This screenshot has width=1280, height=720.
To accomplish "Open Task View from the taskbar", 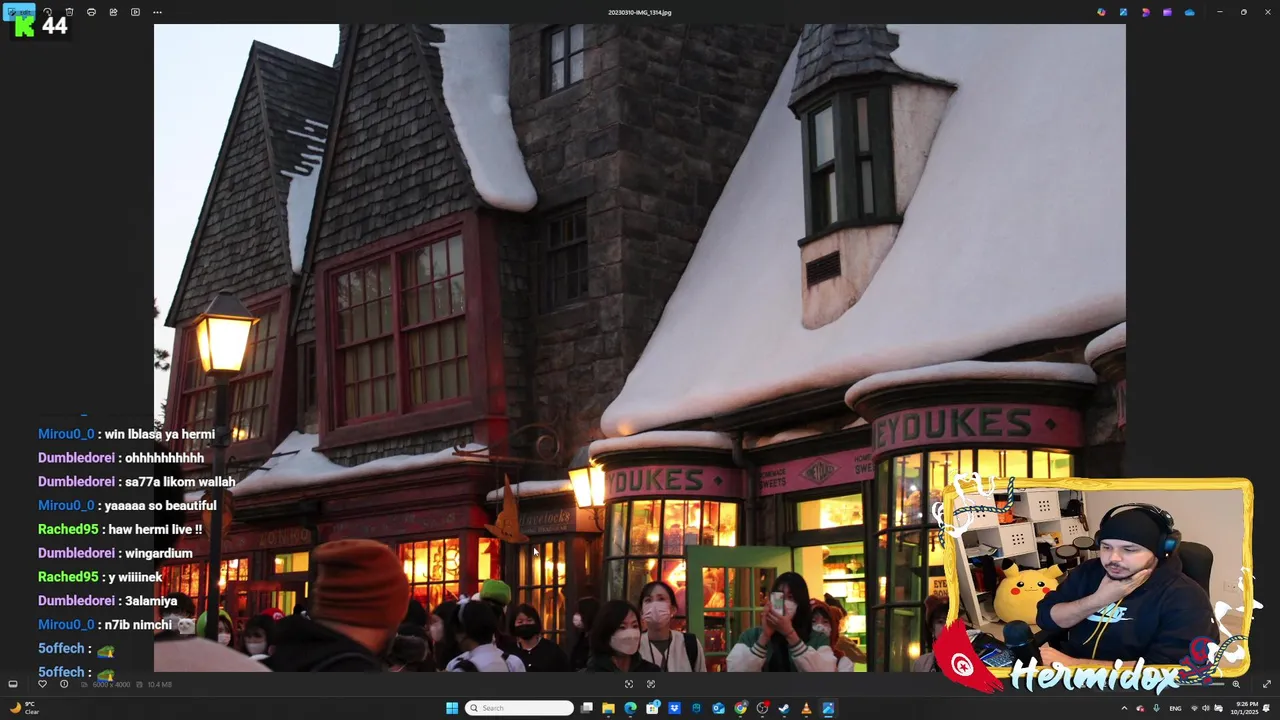I will (587, 708).
